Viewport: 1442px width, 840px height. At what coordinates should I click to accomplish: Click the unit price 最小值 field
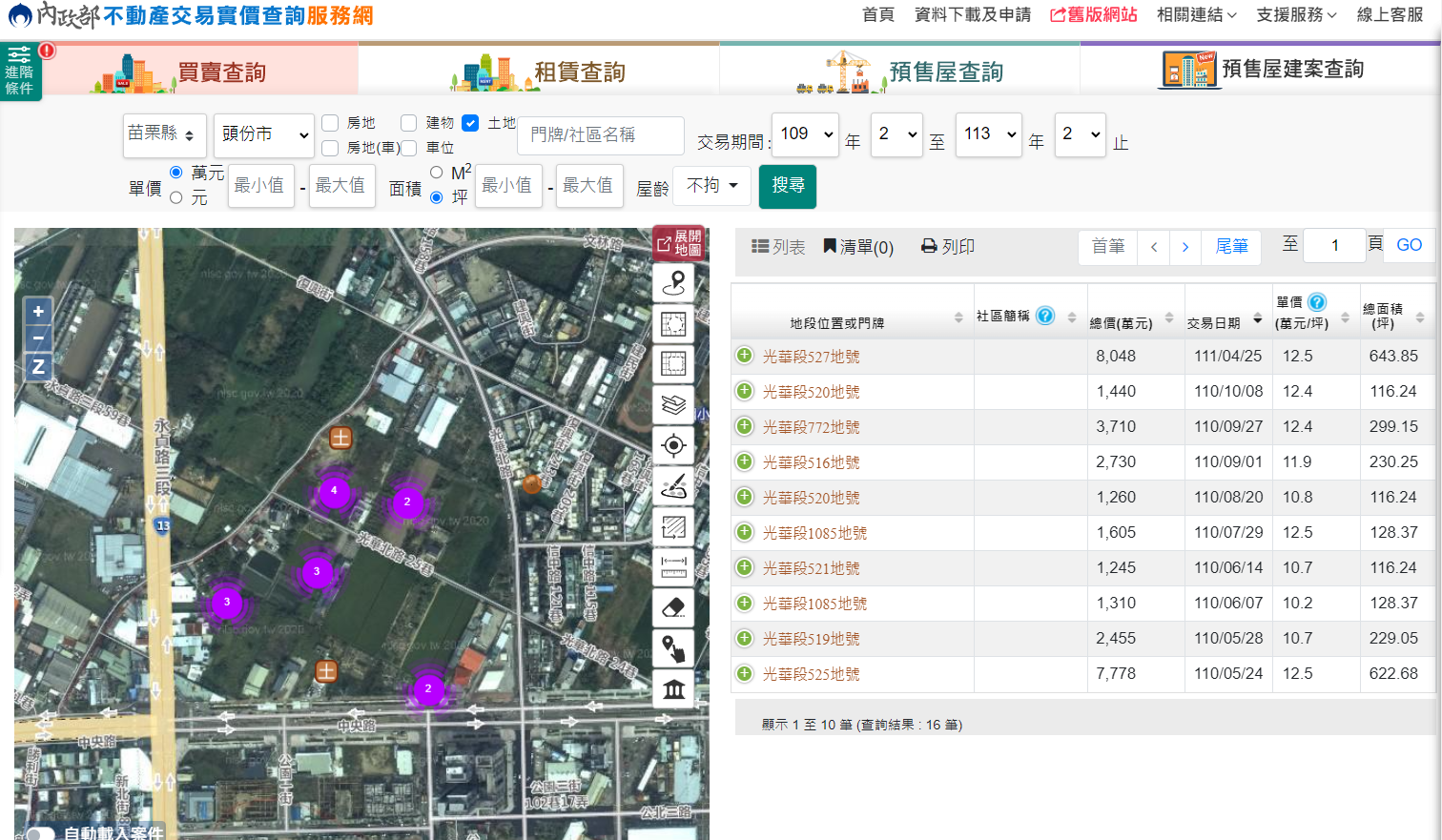259,186
